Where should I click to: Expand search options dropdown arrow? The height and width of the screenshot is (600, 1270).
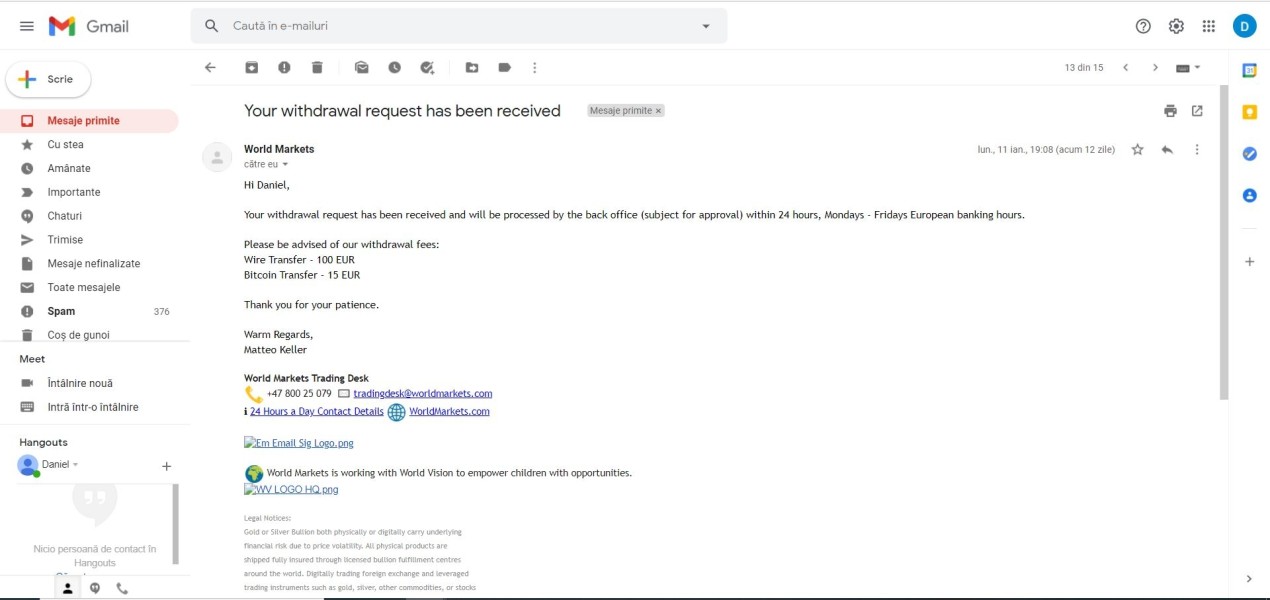(x=706, y=26)
